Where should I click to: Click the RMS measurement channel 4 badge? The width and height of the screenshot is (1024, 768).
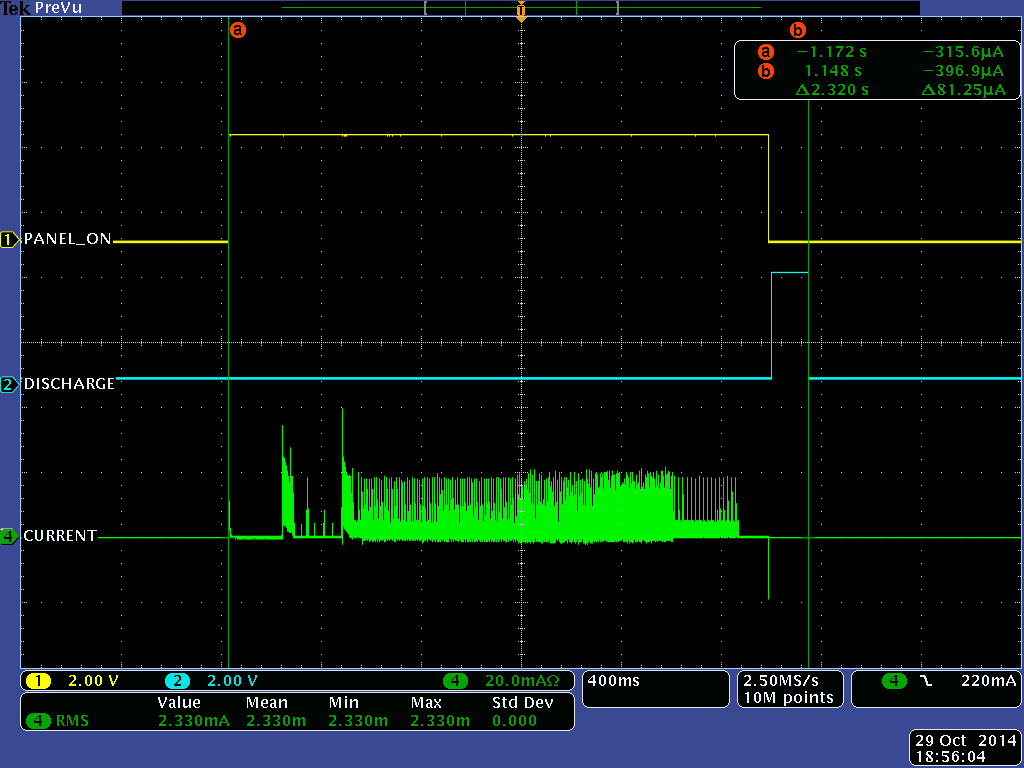39,720
